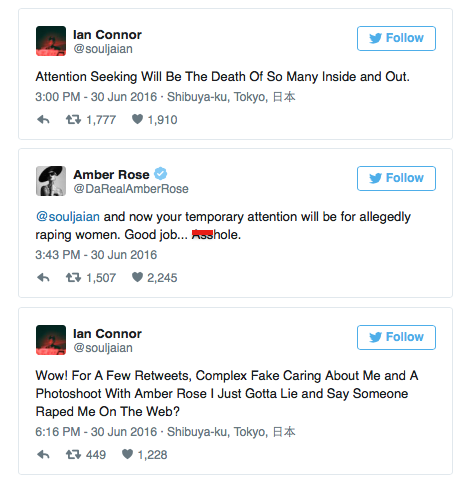The image size is (469, 483).
Task: Retweet the Attention Seeking tweet
Action: click(73, 119)
